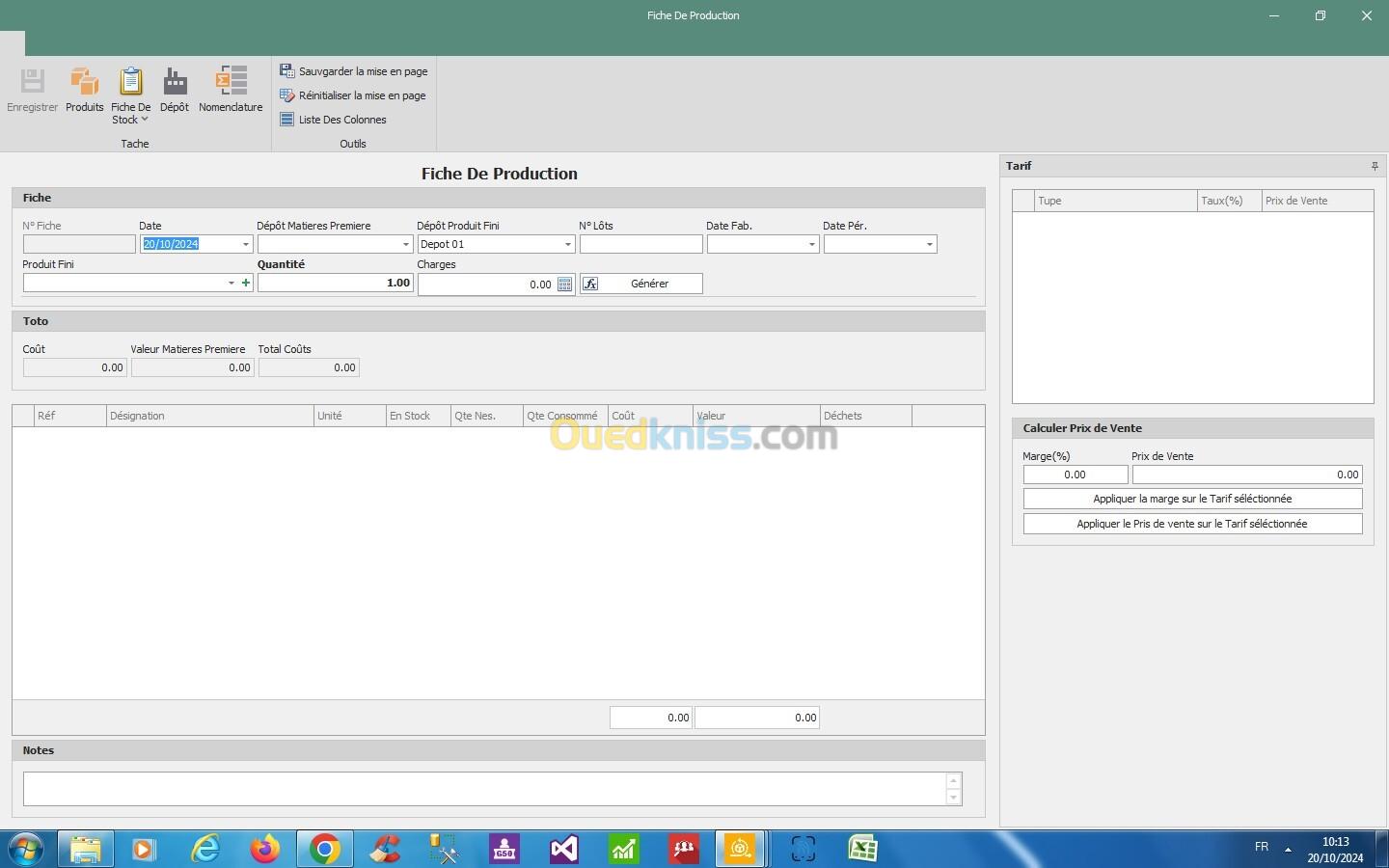1389x868 pixels.
Task: Open Liste Des Colonnes
Action: pyautogui.click(x=334, y=120)
